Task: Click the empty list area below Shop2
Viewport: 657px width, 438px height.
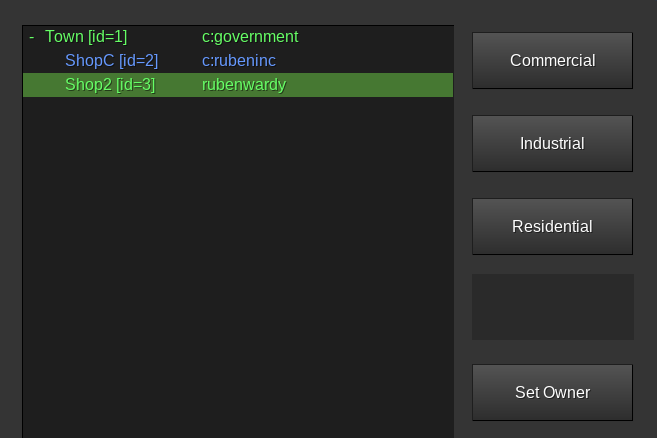Action: (238, 267)
